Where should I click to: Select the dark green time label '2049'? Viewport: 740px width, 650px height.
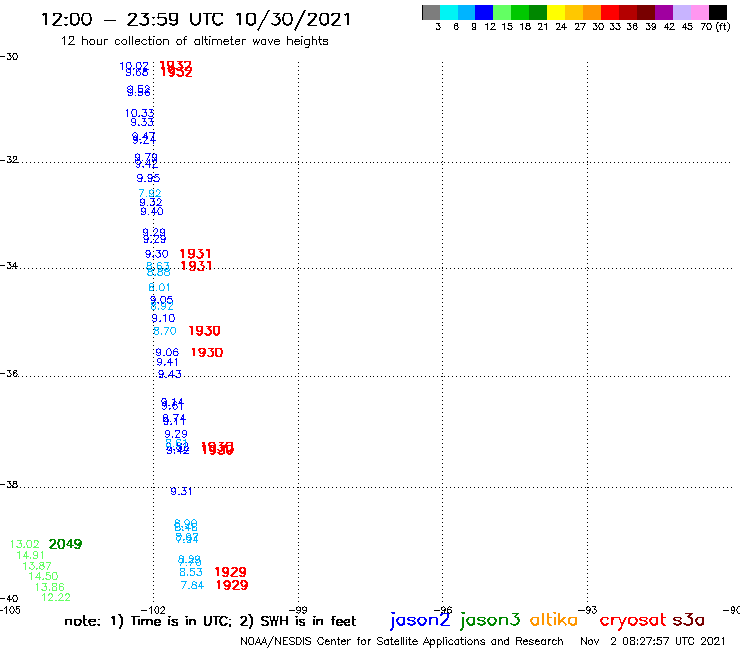tap(65, 544)
